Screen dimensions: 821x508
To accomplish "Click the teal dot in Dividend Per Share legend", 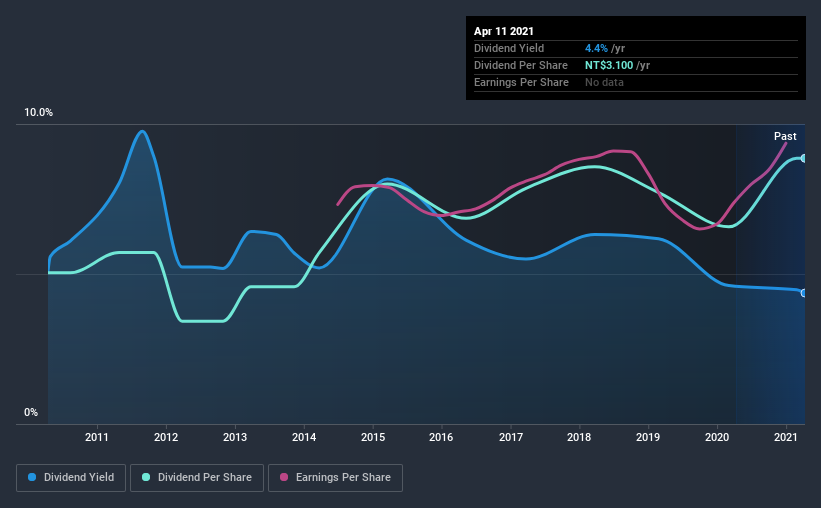I will (x=146, y=477).
